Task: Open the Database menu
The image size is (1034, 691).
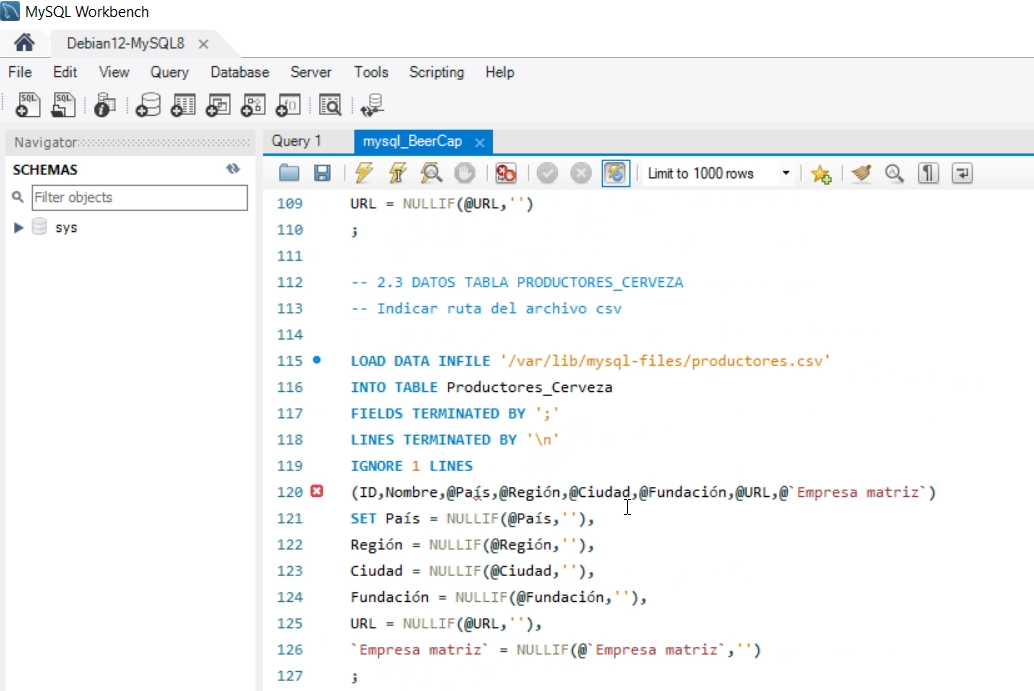Action: tap(239, 72)
